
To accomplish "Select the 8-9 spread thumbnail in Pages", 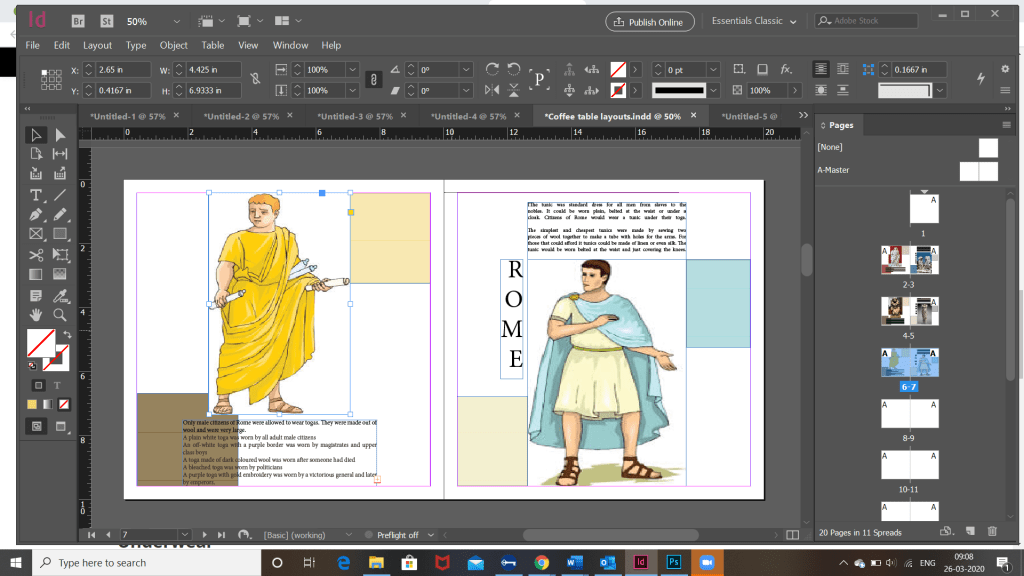I will pos(909,414).
